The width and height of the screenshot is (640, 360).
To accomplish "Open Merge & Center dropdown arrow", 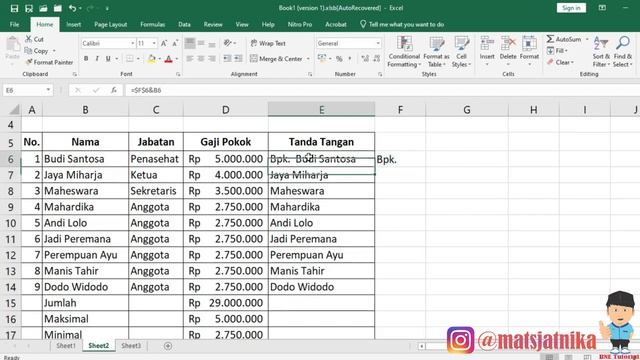I will (x=308, y=59).
